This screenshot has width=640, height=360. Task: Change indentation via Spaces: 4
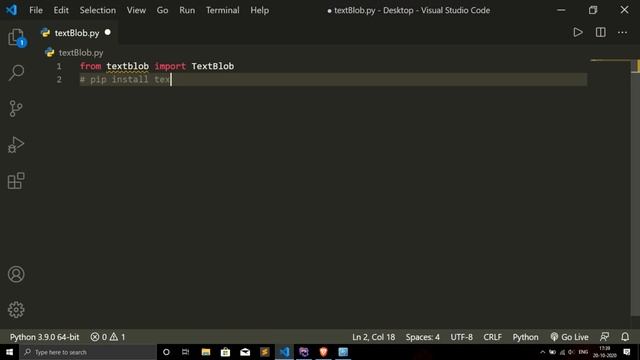click(x=422, y=337)
